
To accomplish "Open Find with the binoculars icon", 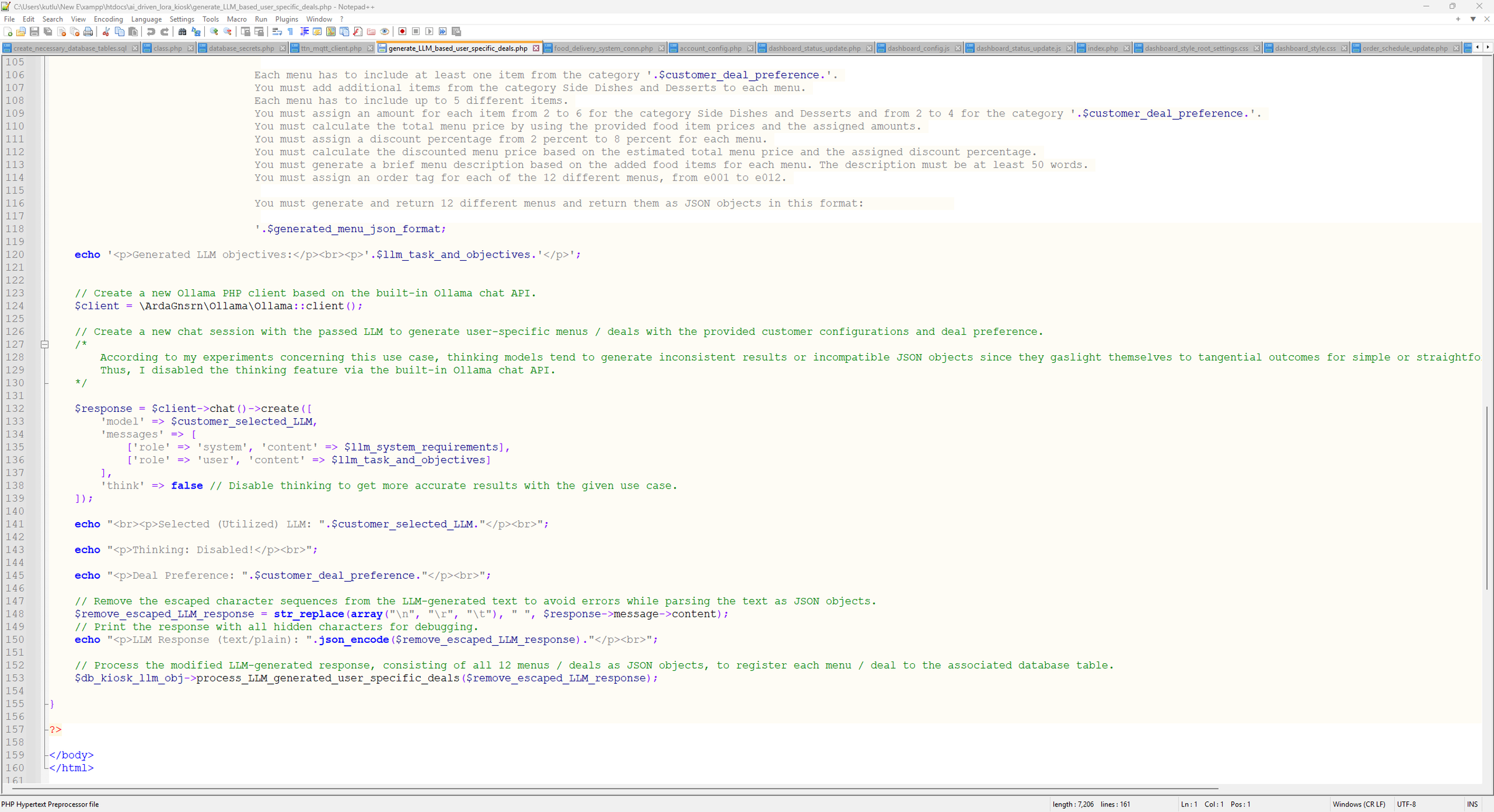I will coord(182,32).
